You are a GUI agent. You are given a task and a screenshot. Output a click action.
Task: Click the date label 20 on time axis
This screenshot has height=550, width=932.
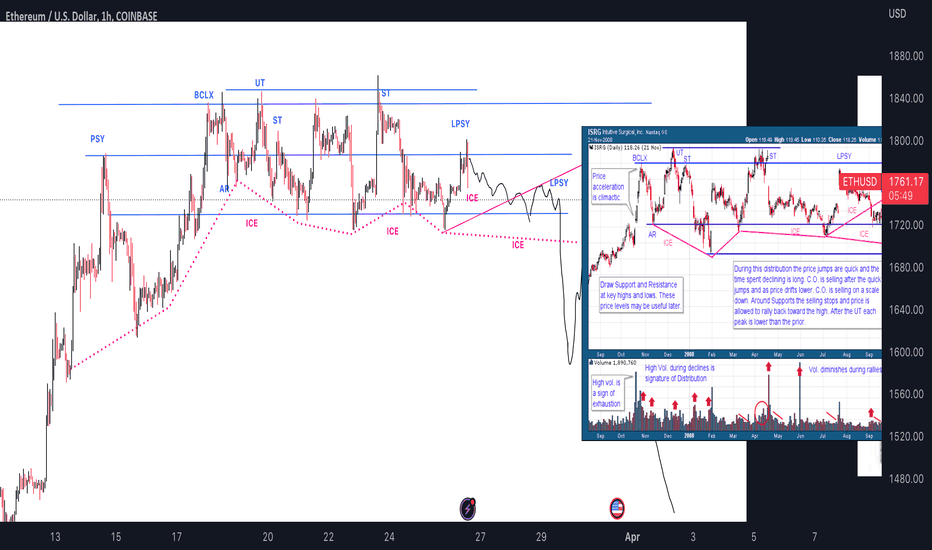267,537
